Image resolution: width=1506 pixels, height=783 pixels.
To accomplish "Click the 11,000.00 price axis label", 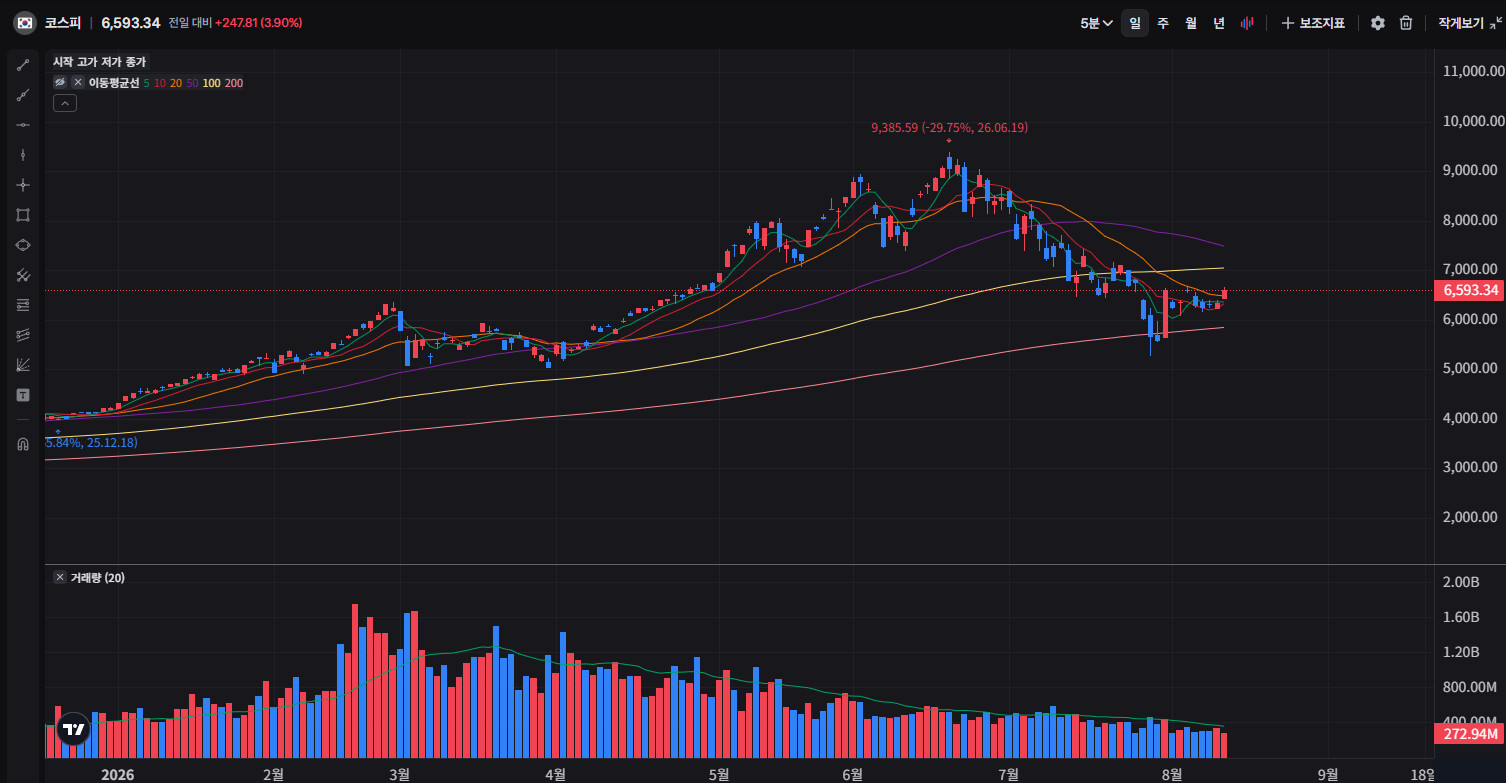I will tap(1474, 71).
